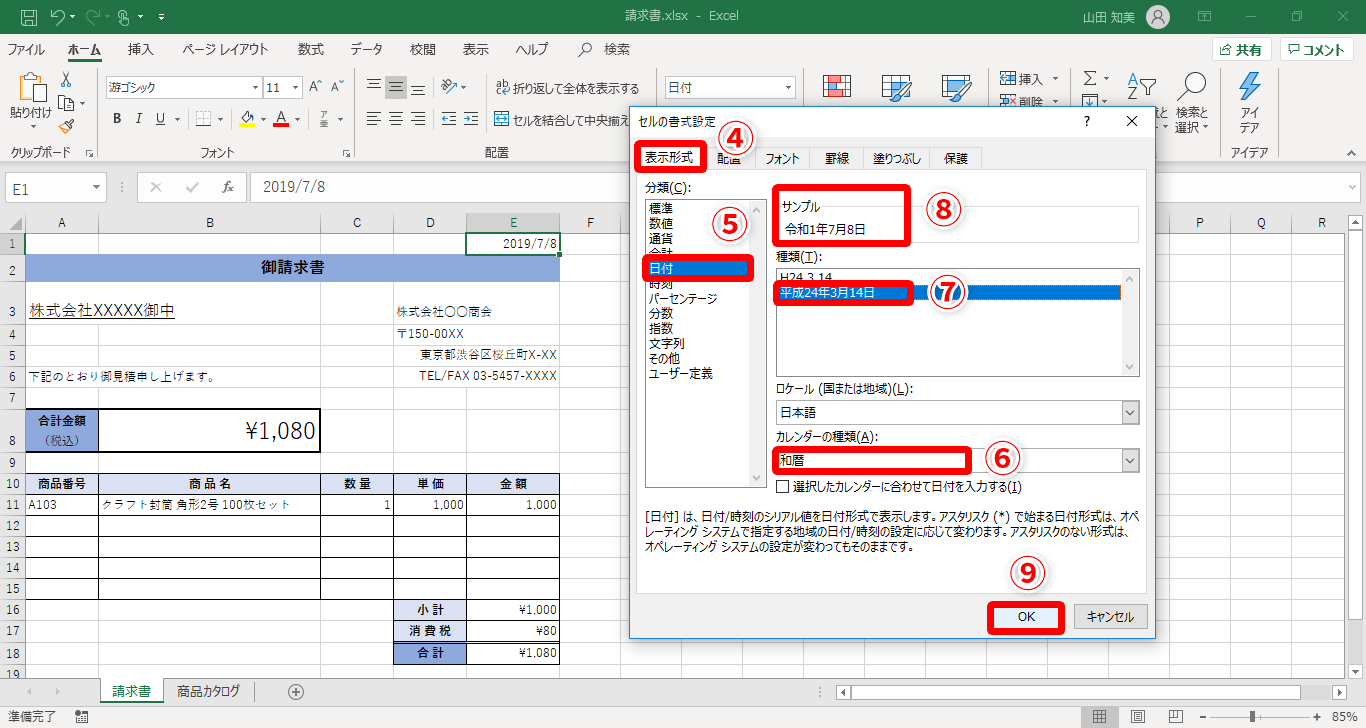
Task: Select the 商品カタログ sheet tab
Action: 208,691
